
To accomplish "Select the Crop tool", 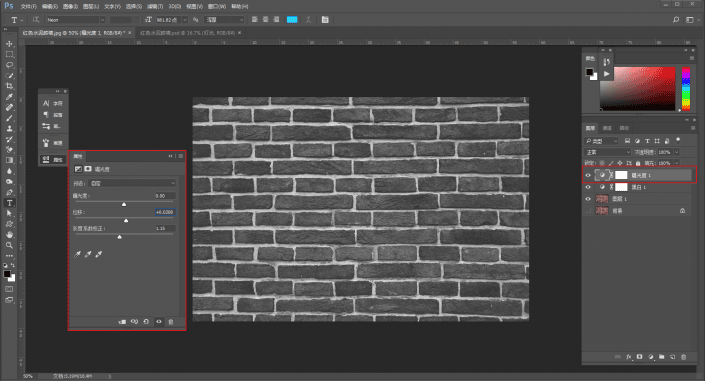I will point(9,86).
